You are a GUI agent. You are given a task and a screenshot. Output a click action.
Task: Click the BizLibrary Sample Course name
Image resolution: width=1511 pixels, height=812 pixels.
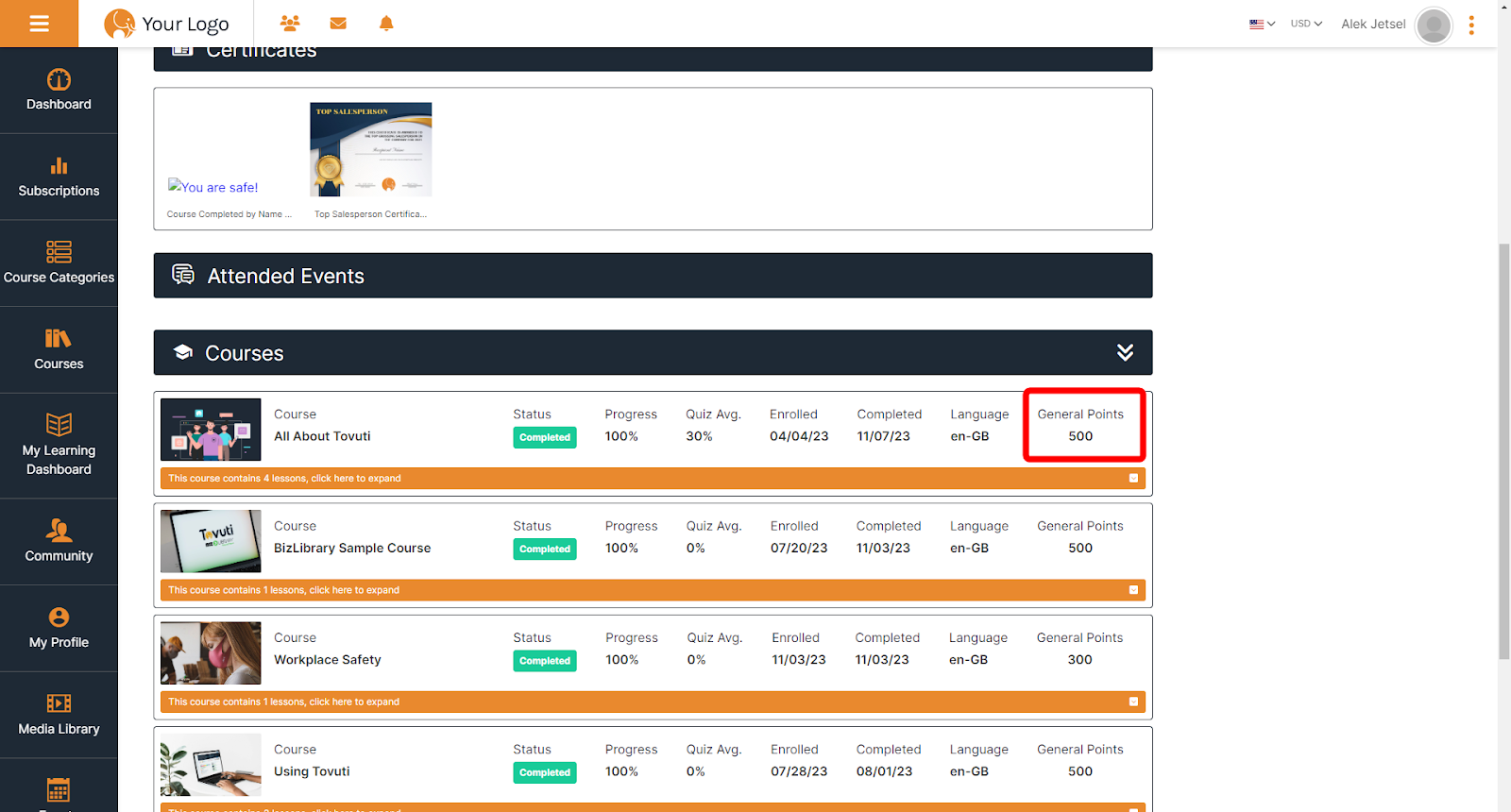[x=352, y=548]
